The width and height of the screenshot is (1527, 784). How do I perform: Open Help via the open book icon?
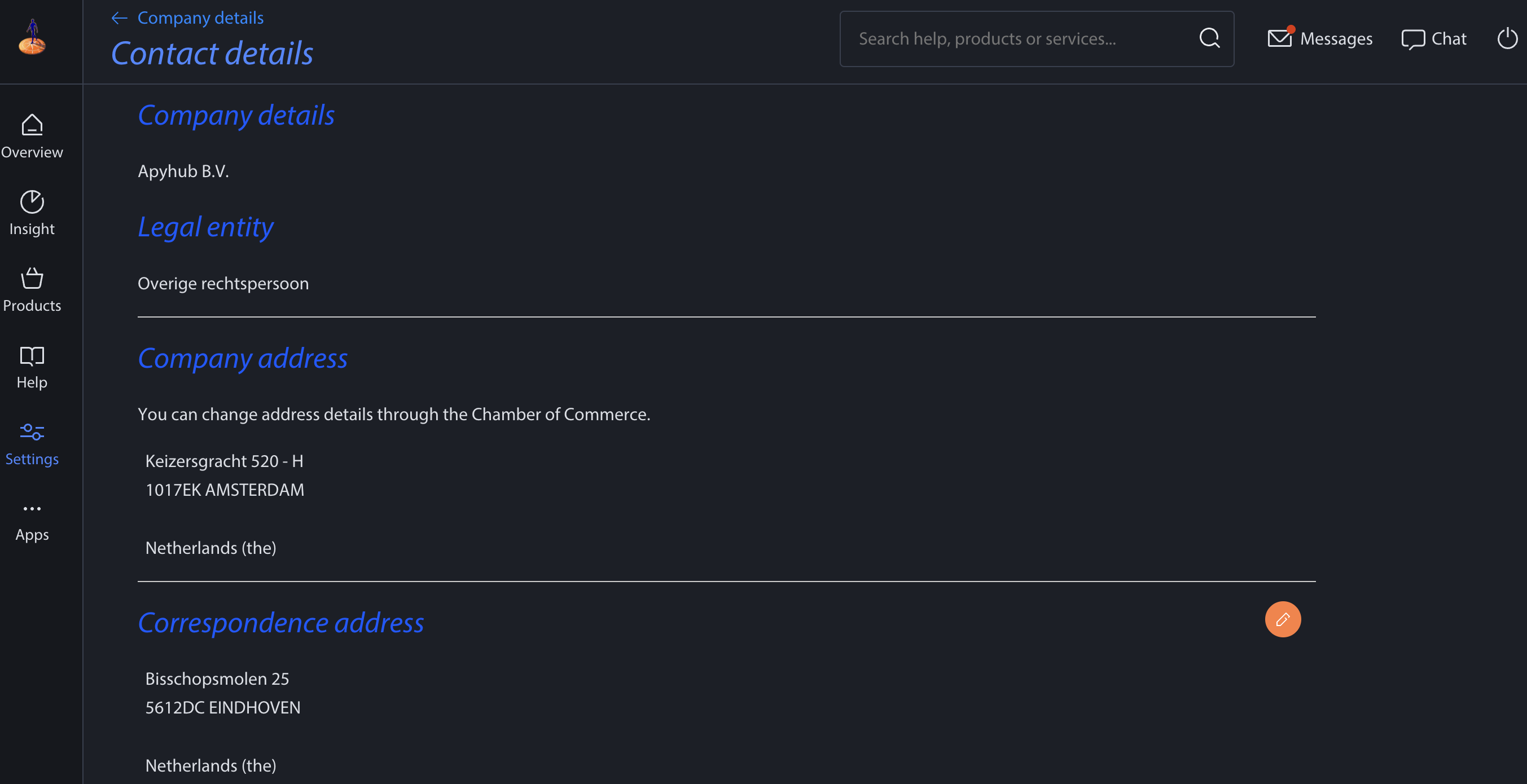point(32,355)
